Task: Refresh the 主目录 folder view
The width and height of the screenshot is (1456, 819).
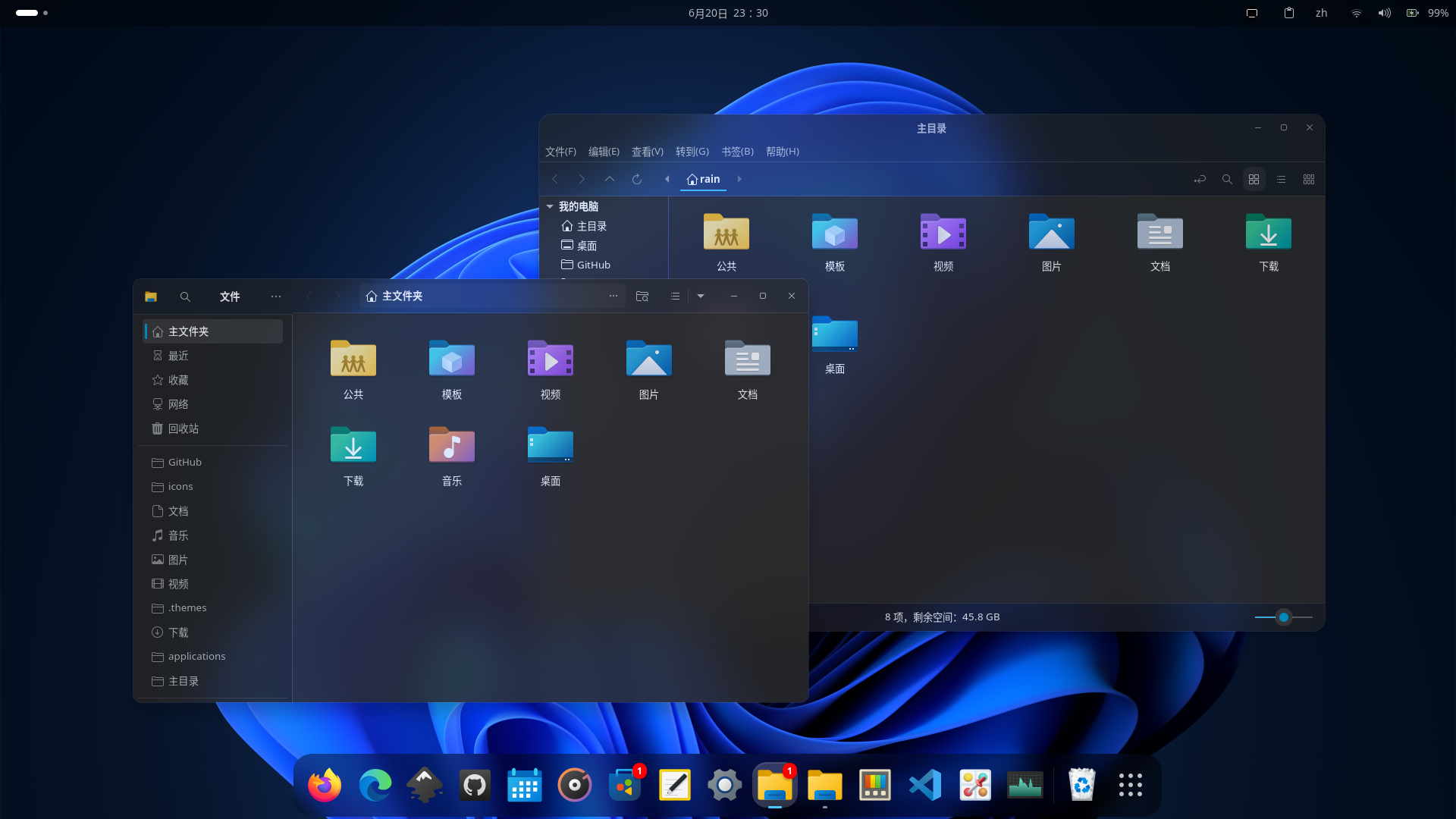Action: 637,179
